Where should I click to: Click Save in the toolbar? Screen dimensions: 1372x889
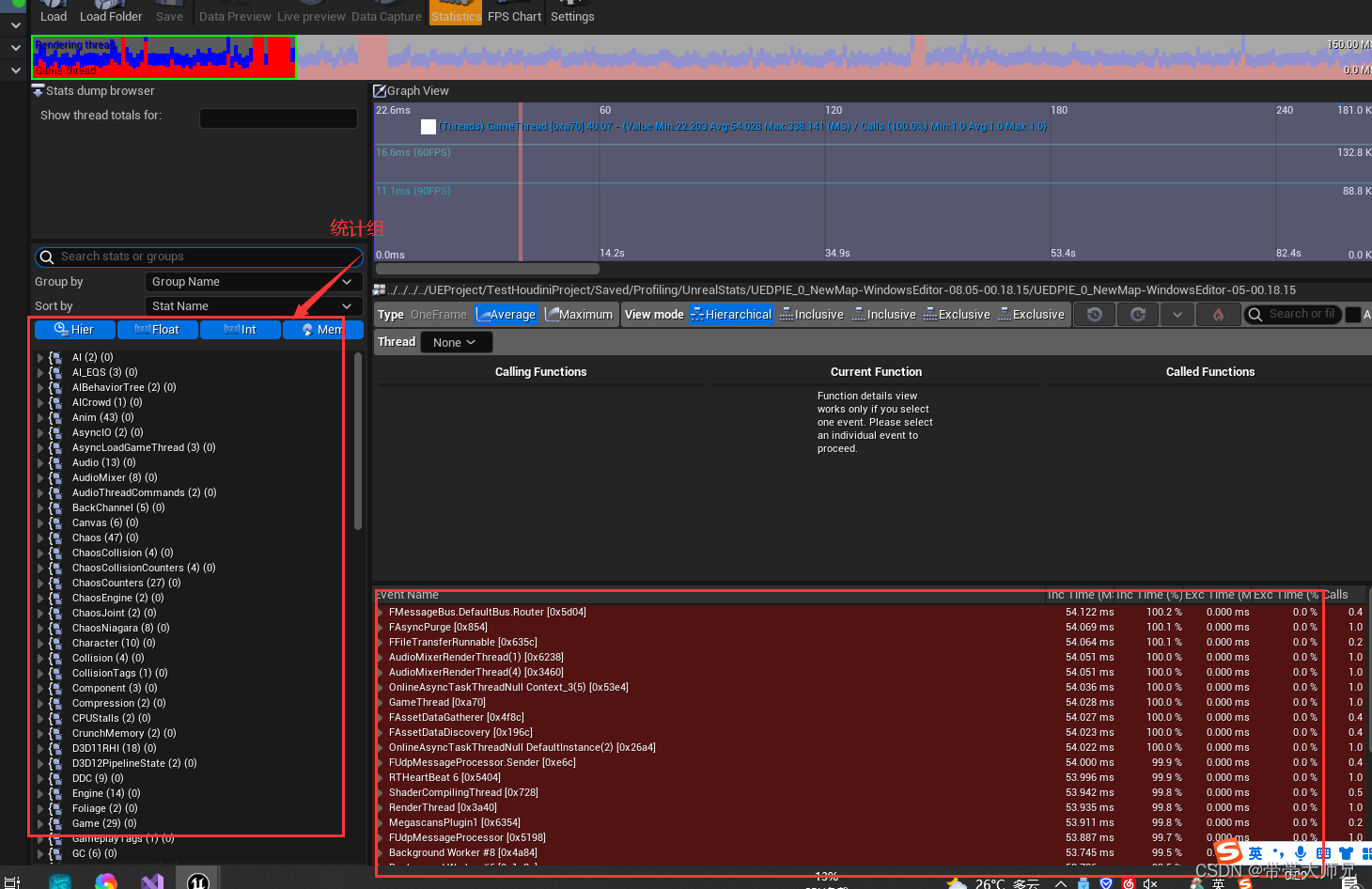(169, 12)
